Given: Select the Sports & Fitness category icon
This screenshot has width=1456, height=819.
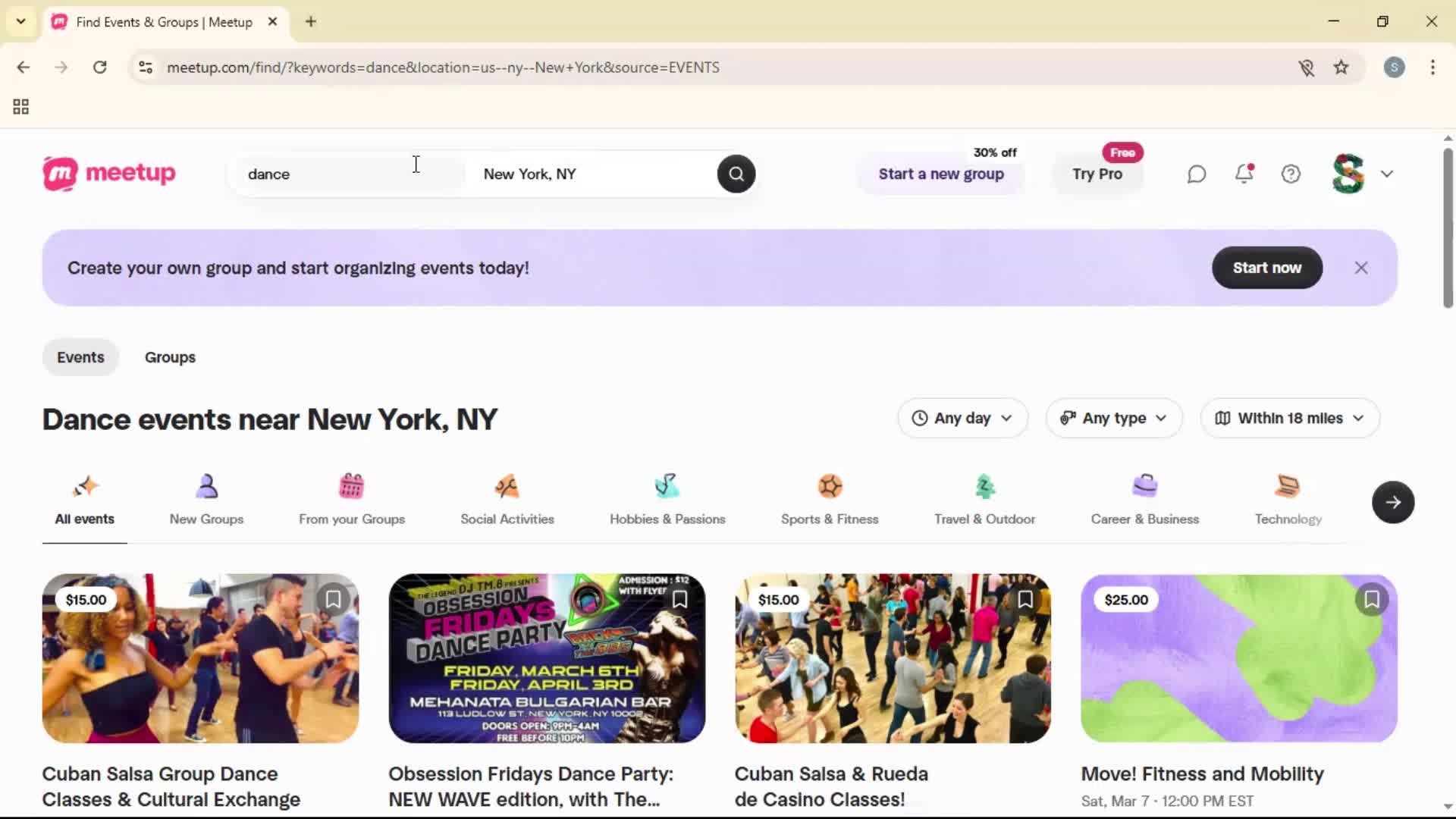Looking at the screenshot, I should 830,486.
